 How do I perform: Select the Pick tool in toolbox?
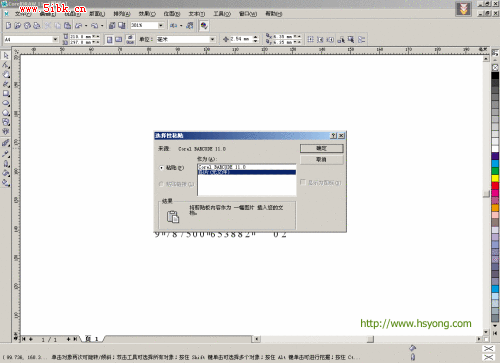point(6,55)
